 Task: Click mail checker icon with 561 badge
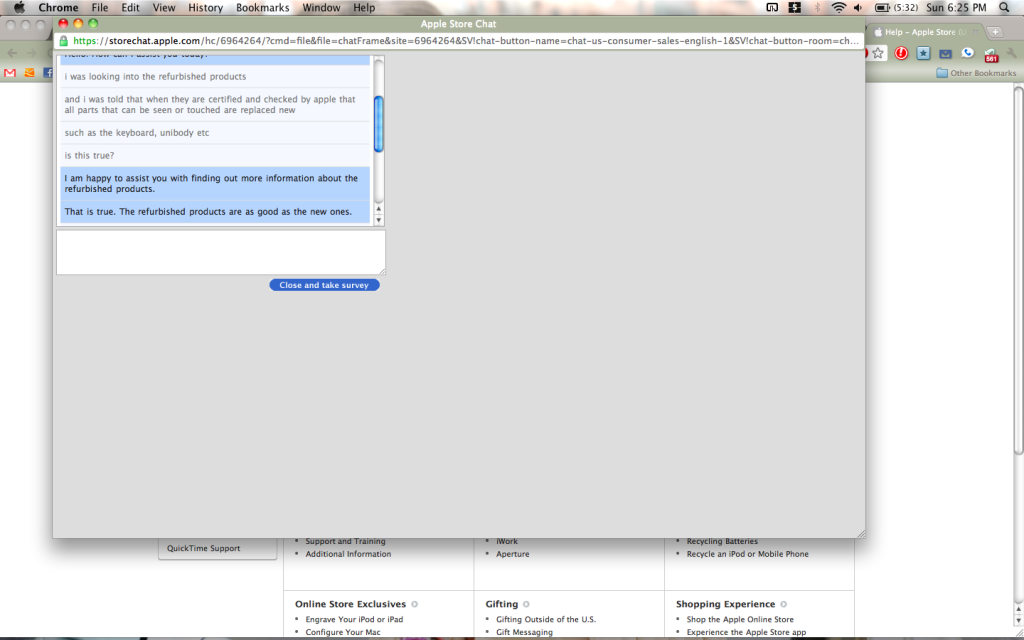click(x=991, y=55)
